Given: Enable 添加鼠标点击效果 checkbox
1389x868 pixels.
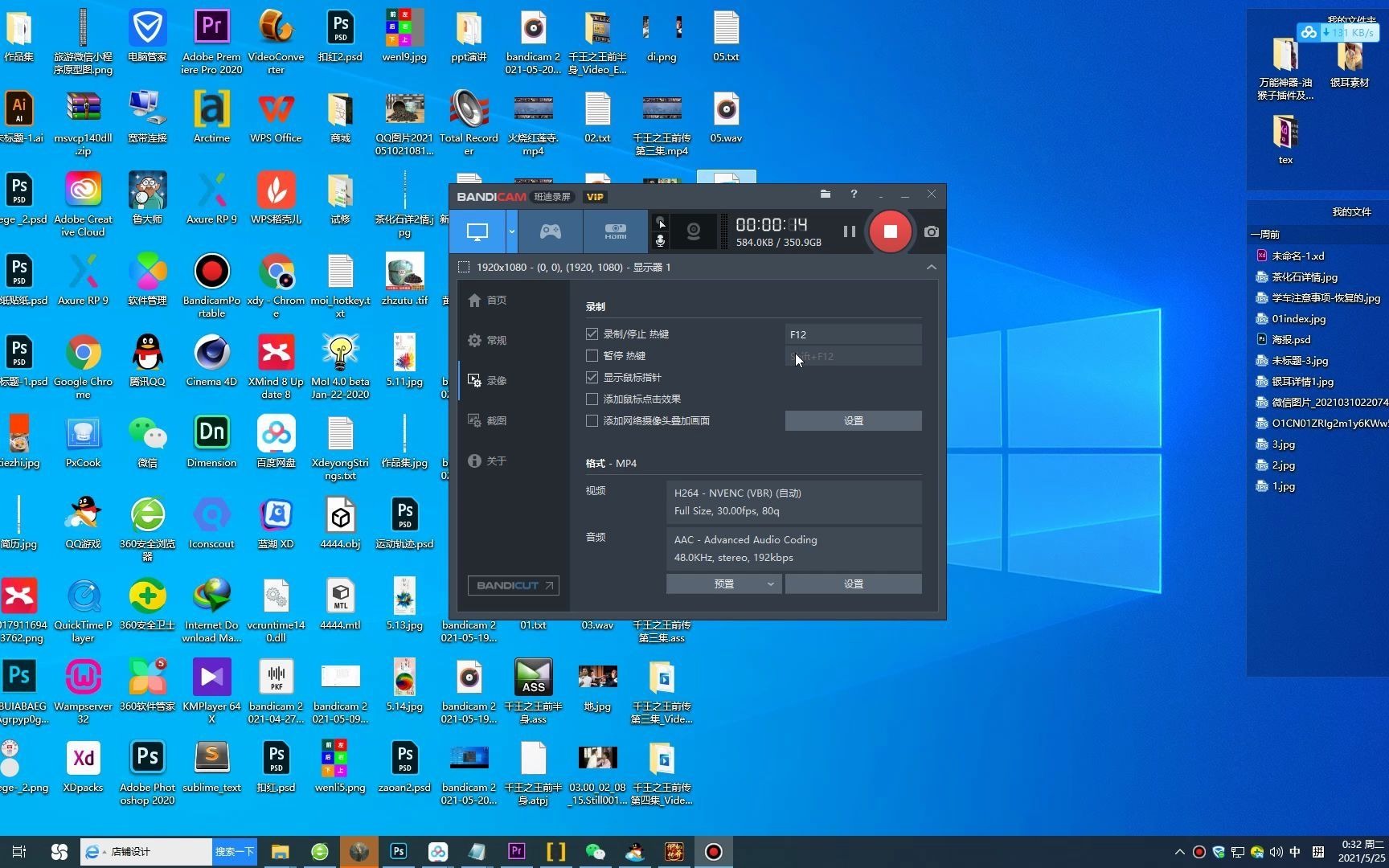Looking at the screenshot, I should click(592, 399).
